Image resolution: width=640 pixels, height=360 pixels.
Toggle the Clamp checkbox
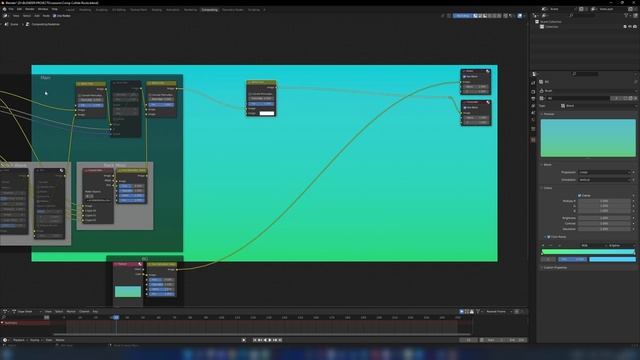580,196
